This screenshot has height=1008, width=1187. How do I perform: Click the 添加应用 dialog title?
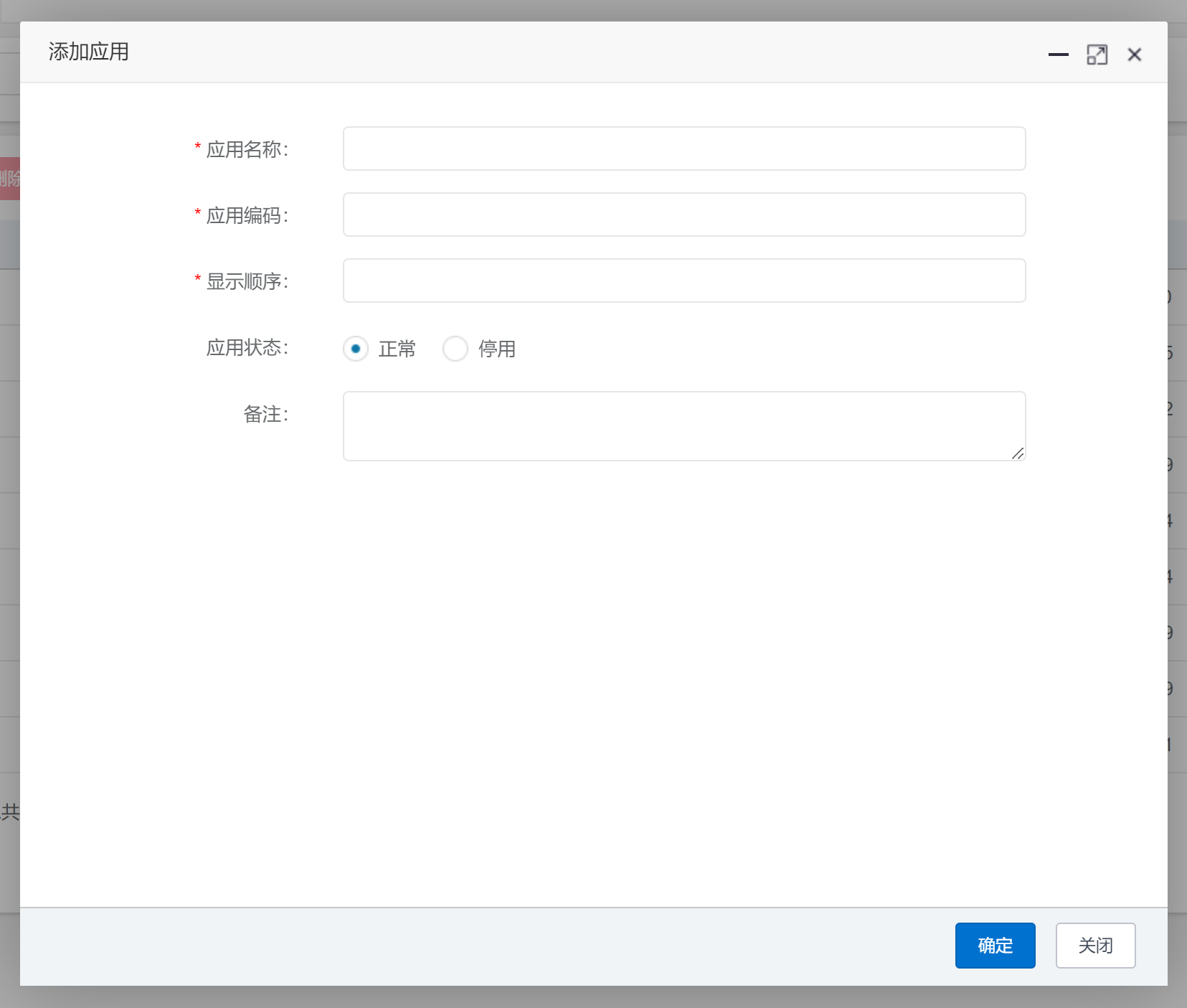88,52
